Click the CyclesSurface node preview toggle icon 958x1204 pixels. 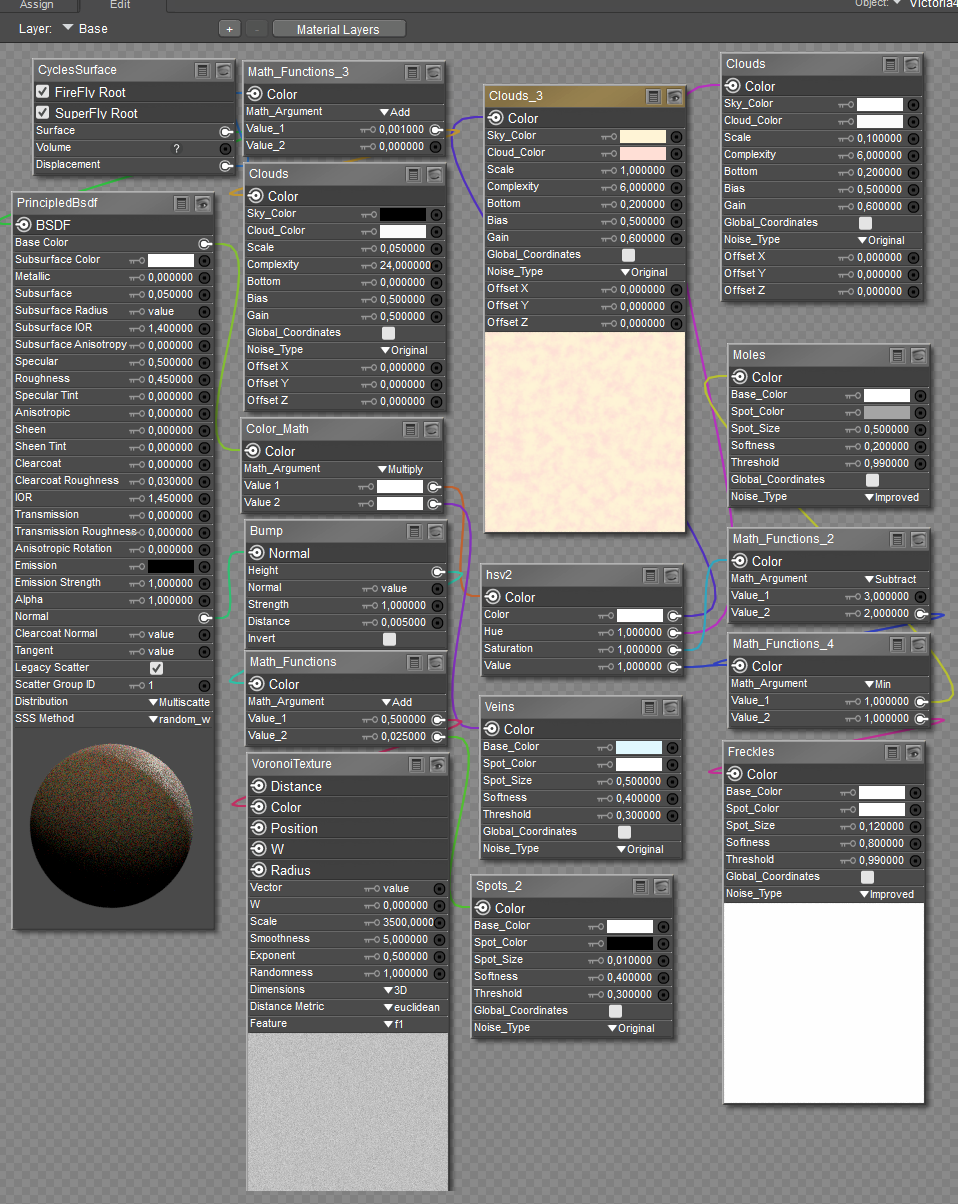click(x=224, y=70)
